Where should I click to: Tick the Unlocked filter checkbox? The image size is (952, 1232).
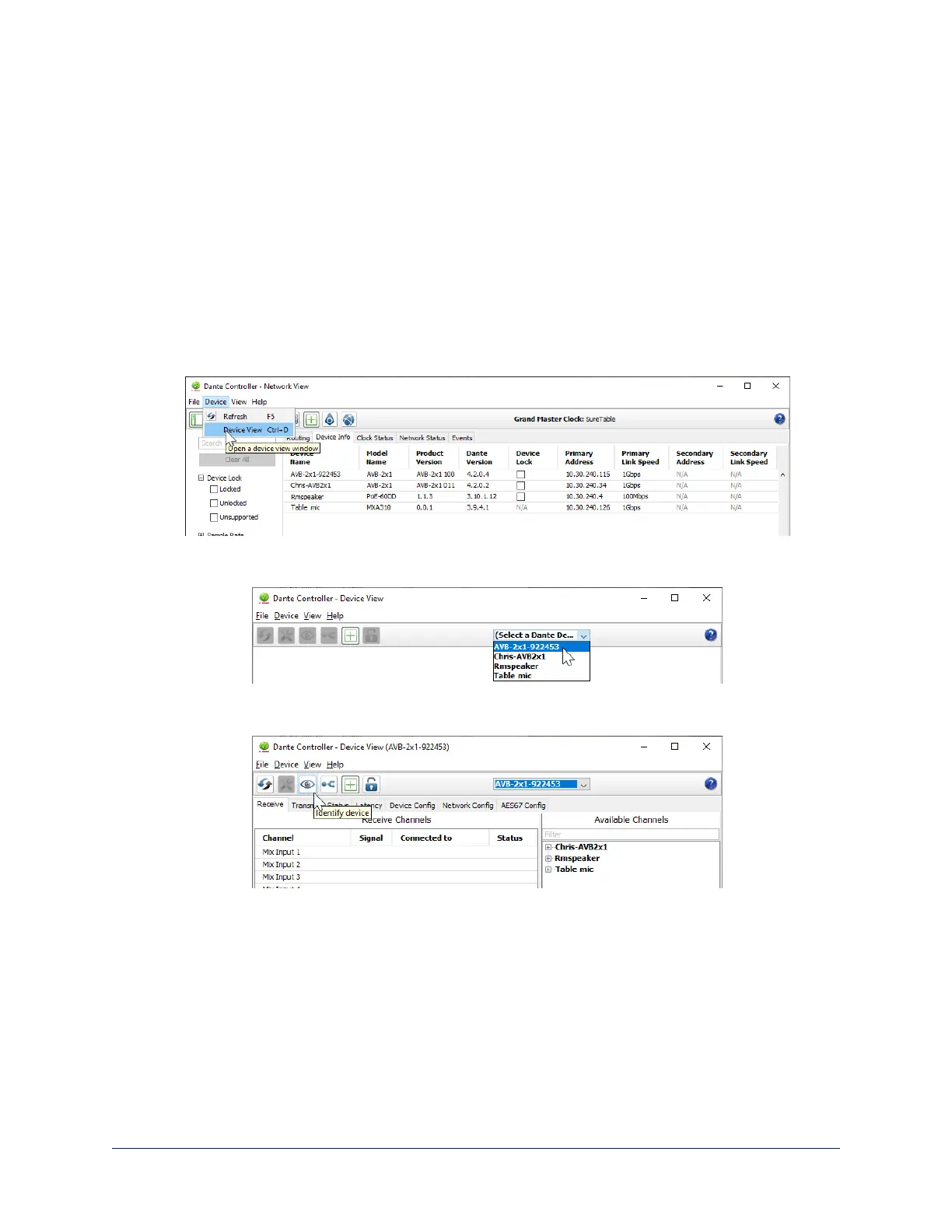pos(214,503)
